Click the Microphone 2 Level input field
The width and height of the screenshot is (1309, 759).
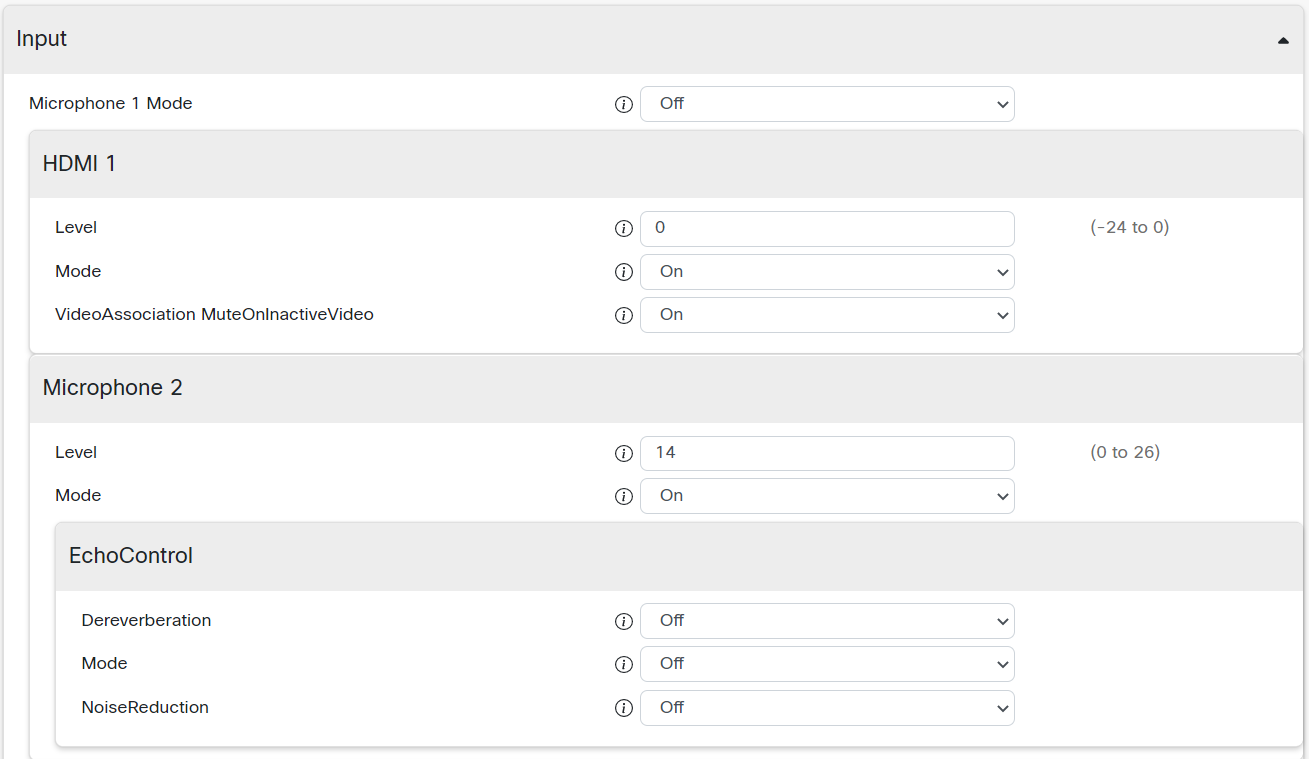point(827,453)
